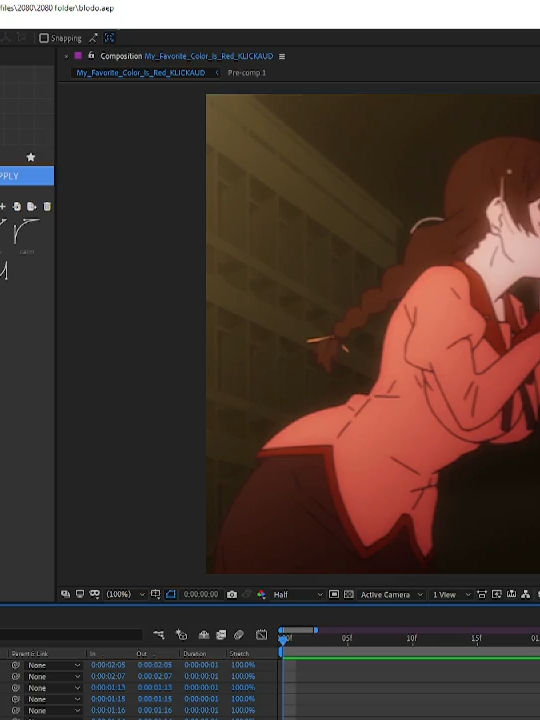540x720 pixels.
Task: Click the time navigator end handle
Action: 315,630
